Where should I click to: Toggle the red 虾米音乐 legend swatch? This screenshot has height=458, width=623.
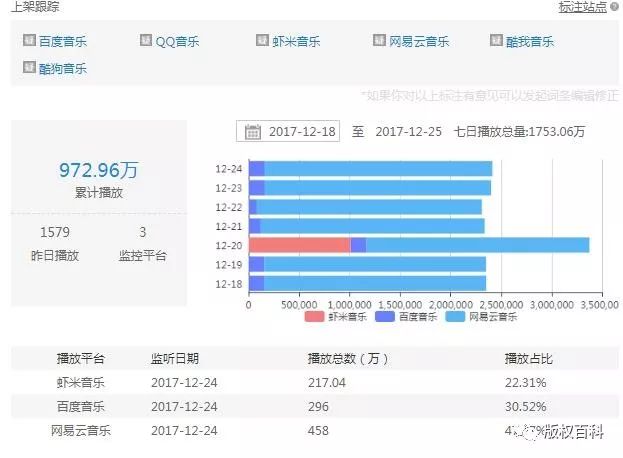pyautogui.click(x=314, y=317)
